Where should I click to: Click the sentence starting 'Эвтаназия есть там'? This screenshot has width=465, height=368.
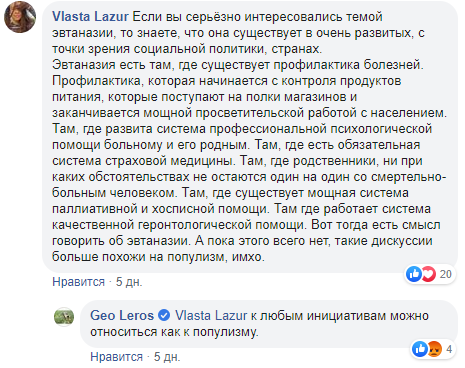tap(238, 65)
